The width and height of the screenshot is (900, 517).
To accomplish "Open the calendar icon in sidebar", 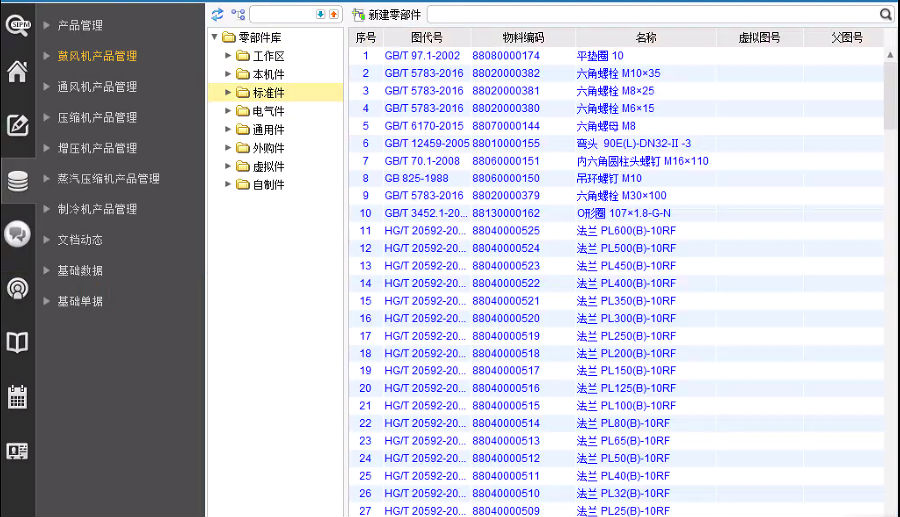I will (x=17, y=396).
